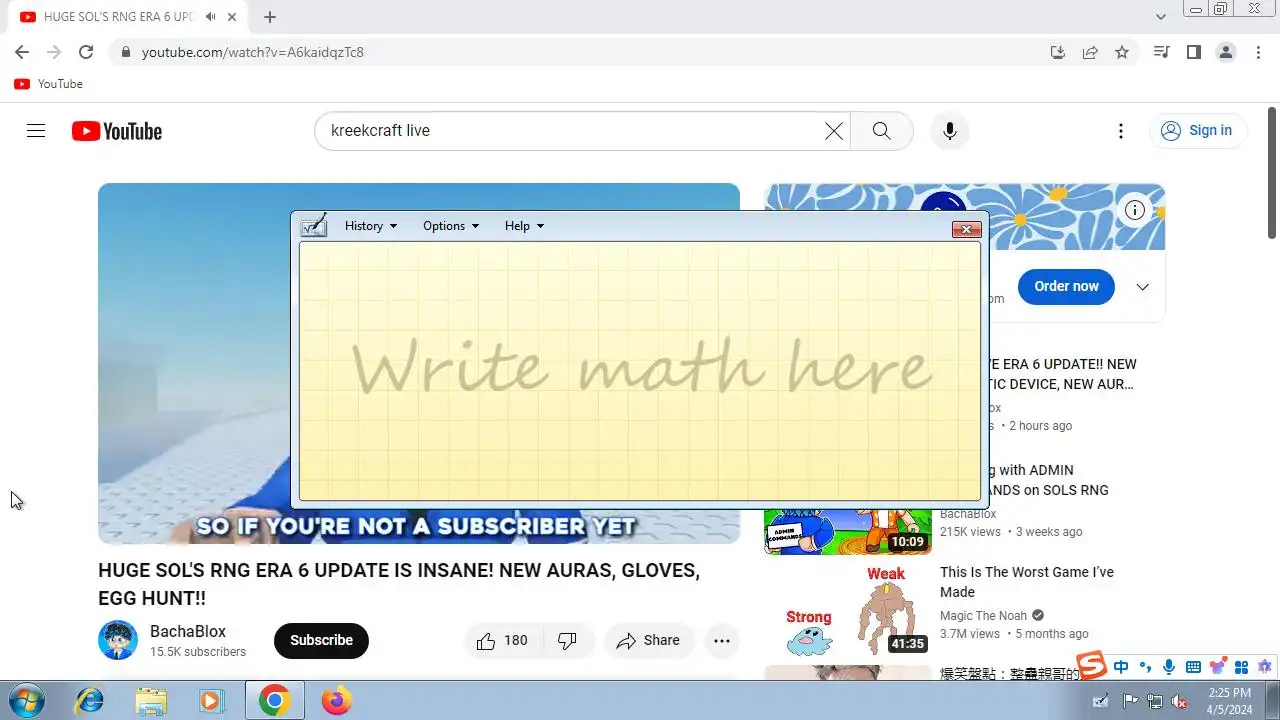Subscribe to BachaBlox

coord(321,640)
